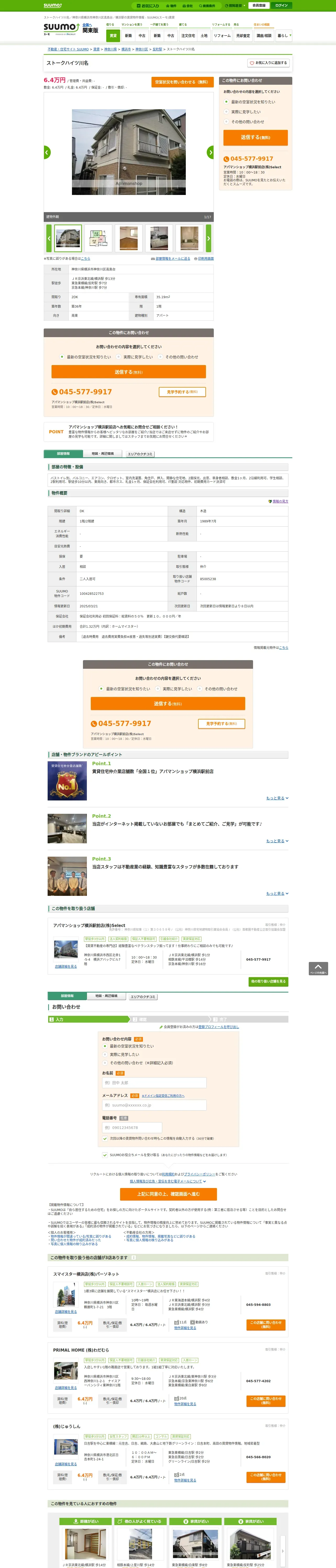This screenshot has height=1568, width=336.
Task: Select form radio 最新の空室状況を知りたい
Action: 105,1046
